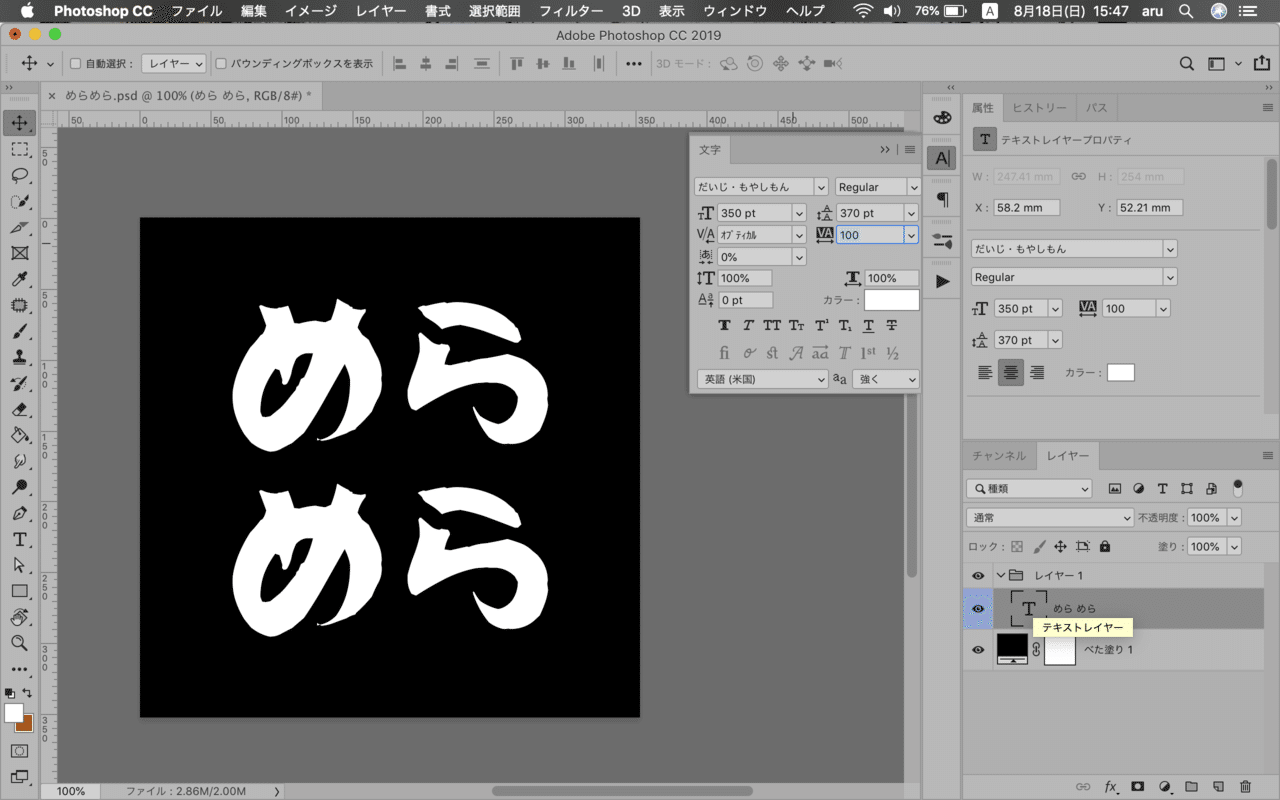1280x800 pixels.
Task: Open the font size 350 pt dropdown in Character panel
Action: pyautogui.click(x=799, y=213)
